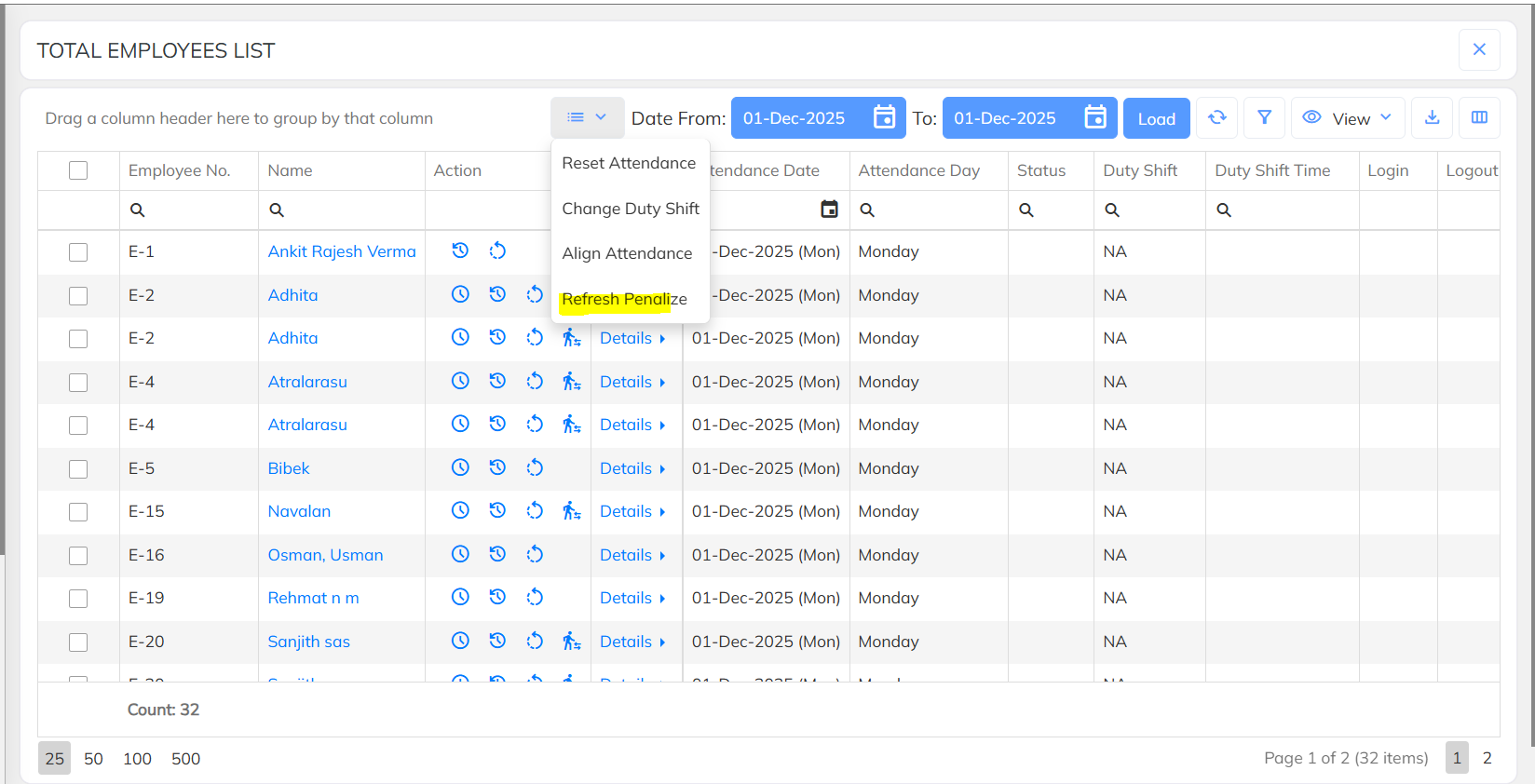
Task: Check the checkbox for employee E-5
Action: [78, 468]
